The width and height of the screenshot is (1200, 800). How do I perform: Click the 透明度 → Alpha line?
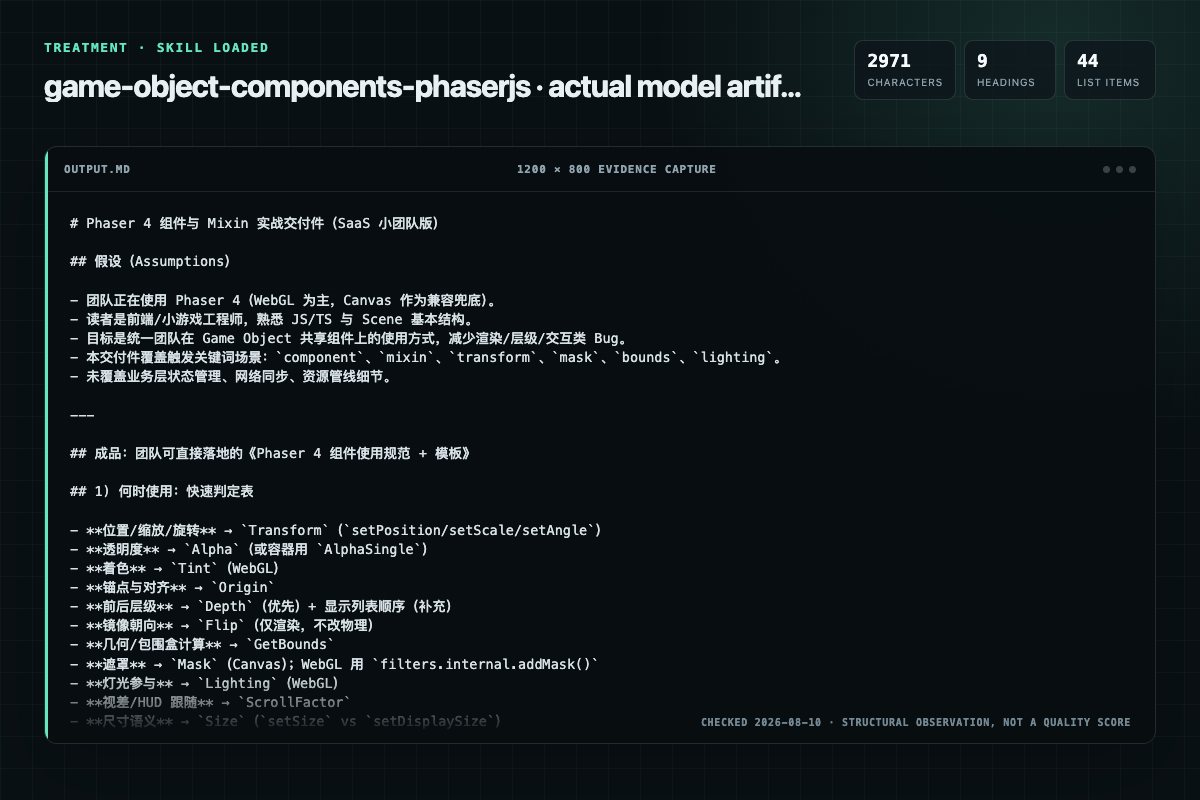tap(249, 549)
